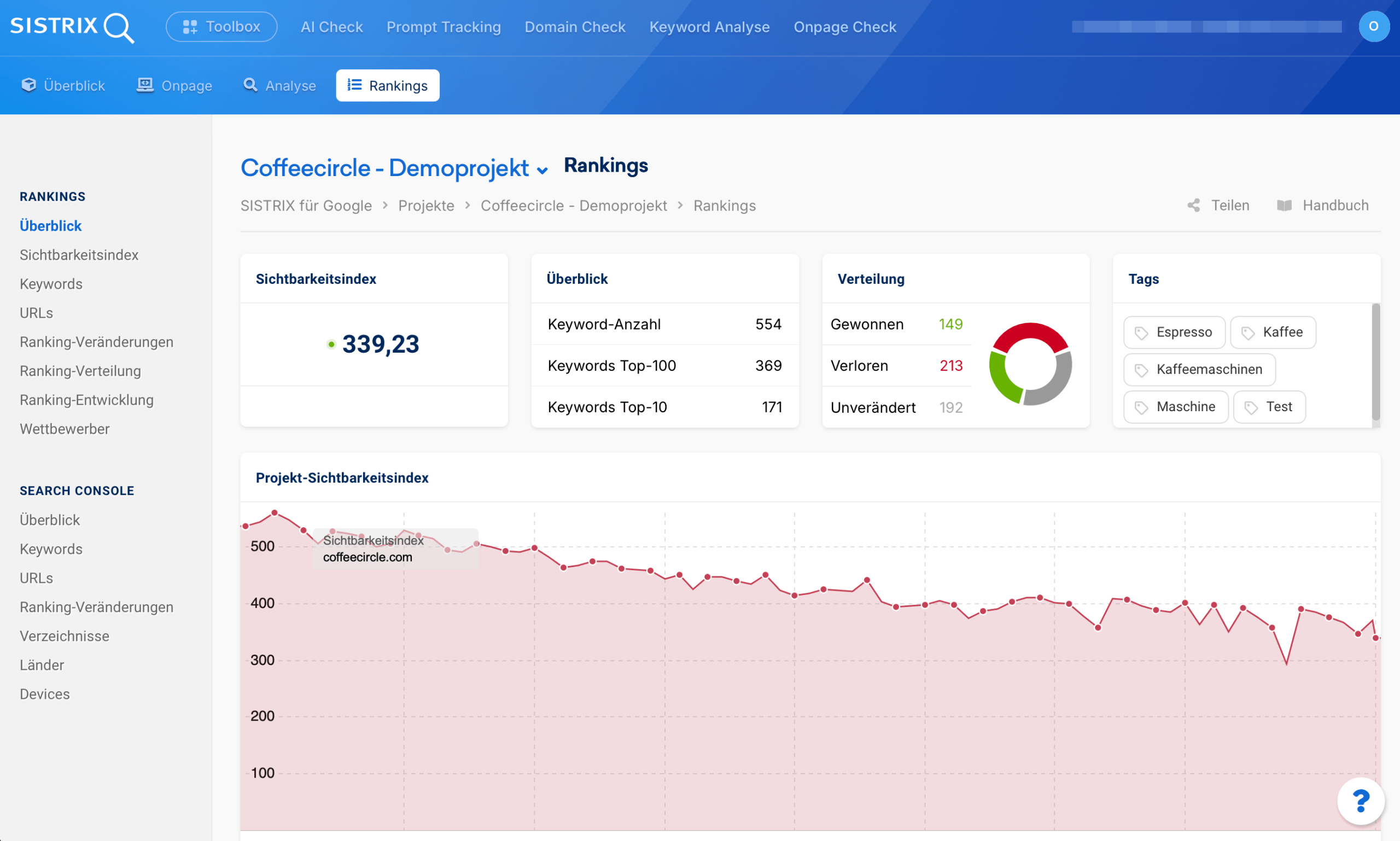Switch to the Analyse tab
Viewport: 1400px width, 841px height.
279,85
